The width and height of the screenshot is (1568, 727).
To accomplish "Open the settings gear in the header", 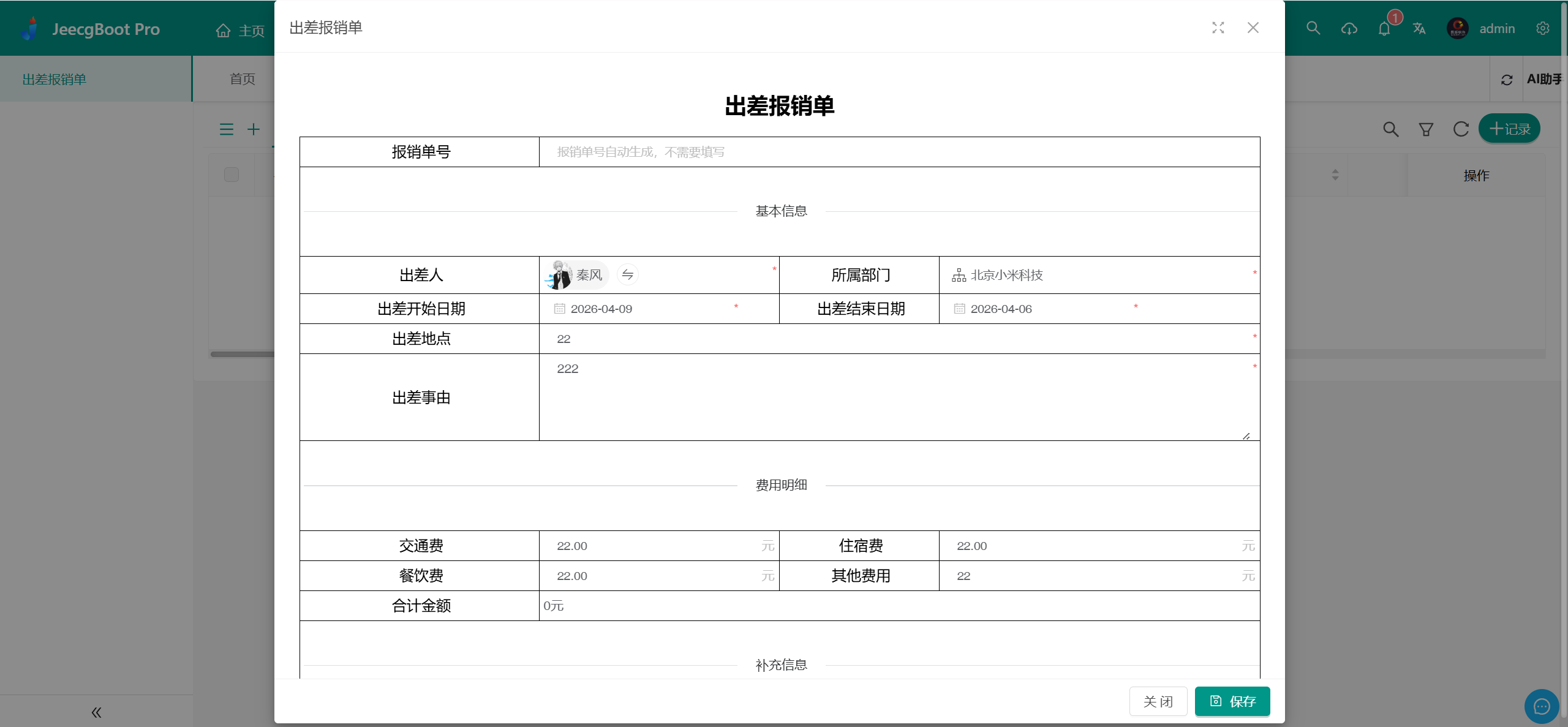I will pos(1543,29).
